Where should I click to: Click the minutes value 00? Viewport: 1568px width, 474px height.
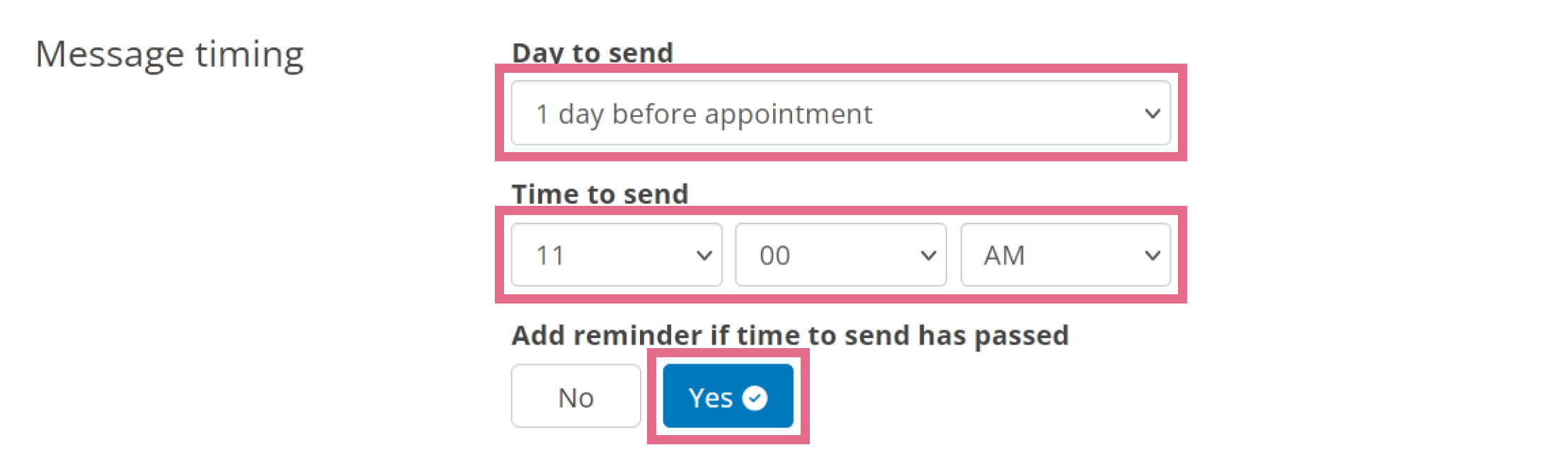click(x=774, y=255)
